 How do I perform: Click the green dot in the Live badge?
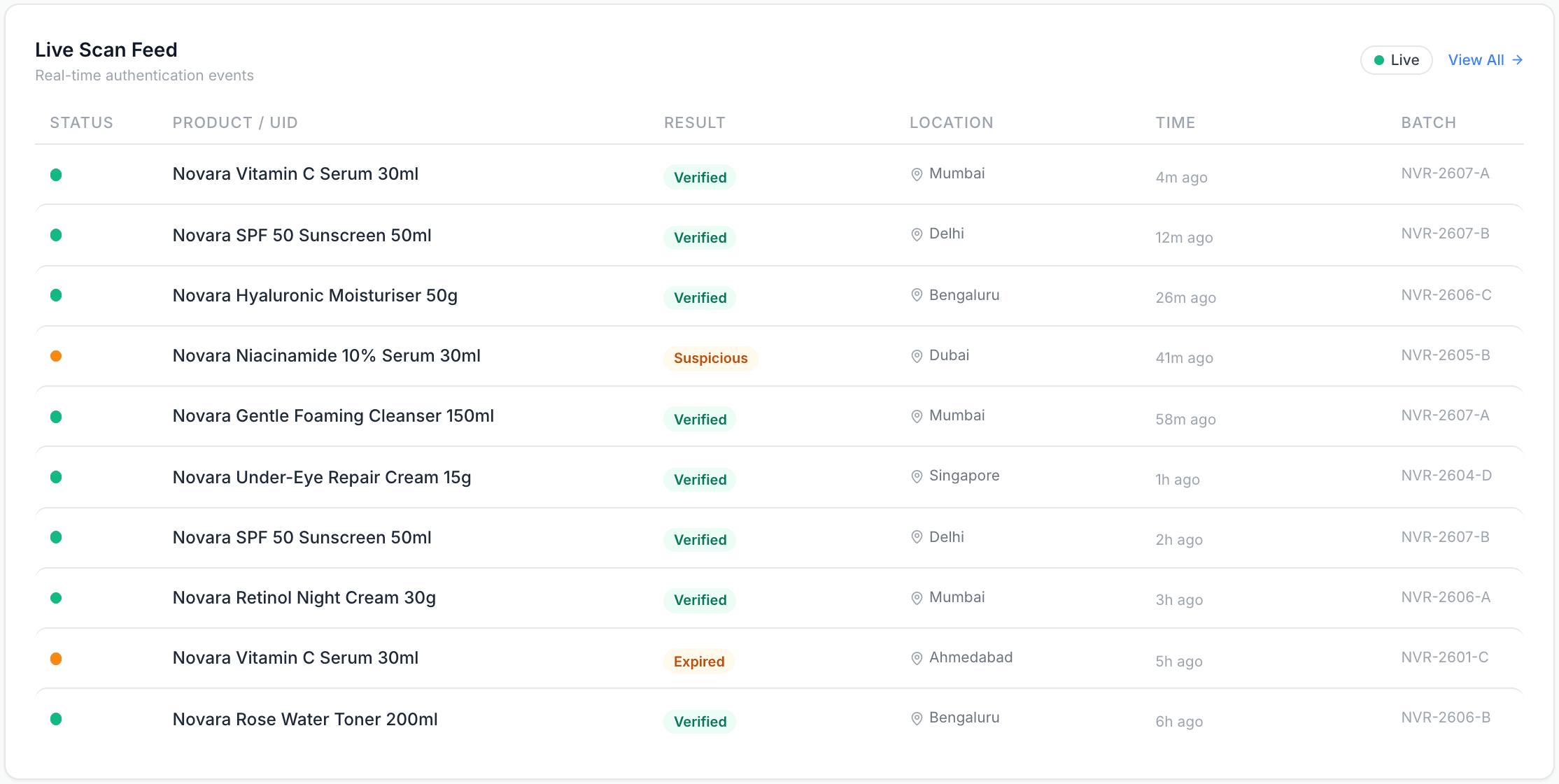coord(1378,60)
